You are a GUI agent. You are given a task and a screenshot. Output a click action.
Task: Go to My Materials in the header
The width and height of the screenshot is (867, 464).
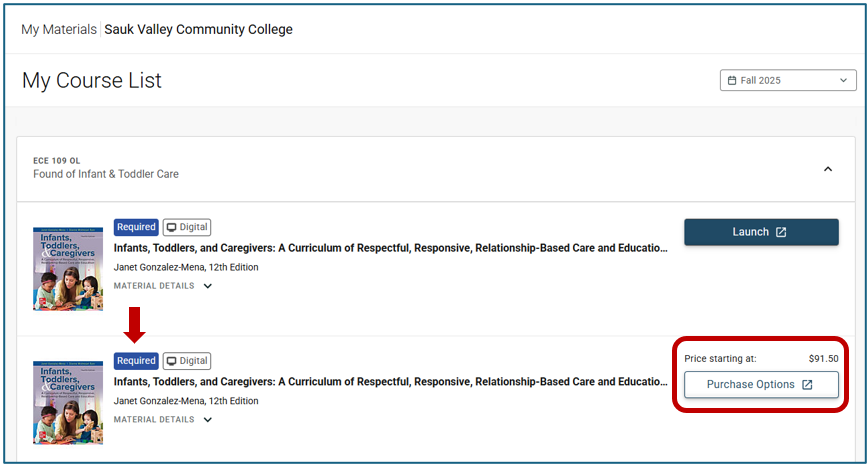pyautogui.click(x=59, y=29)
